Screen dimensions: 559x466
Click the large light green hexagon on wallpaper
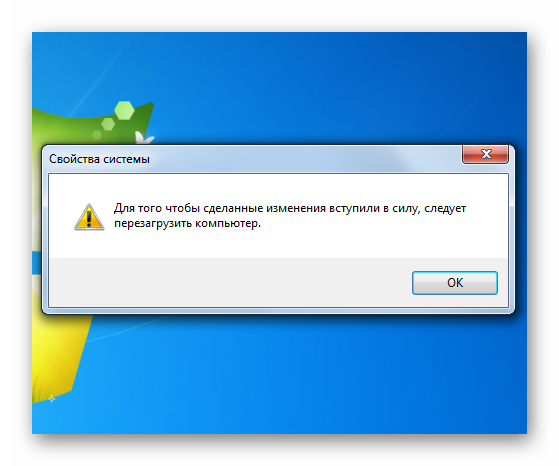[x=124, y=110]
